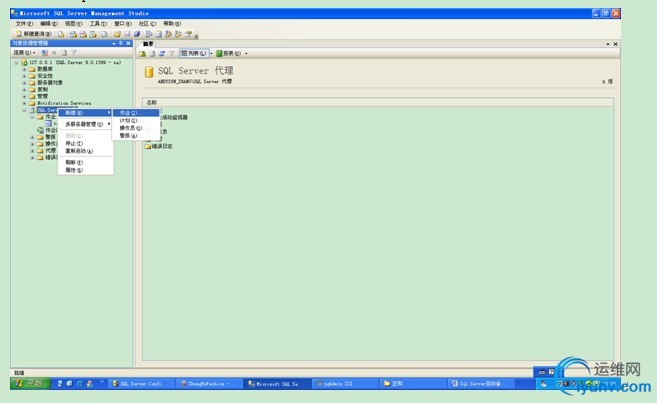
Task: Click the Save All toolbar icon
Action: point(137,34)
